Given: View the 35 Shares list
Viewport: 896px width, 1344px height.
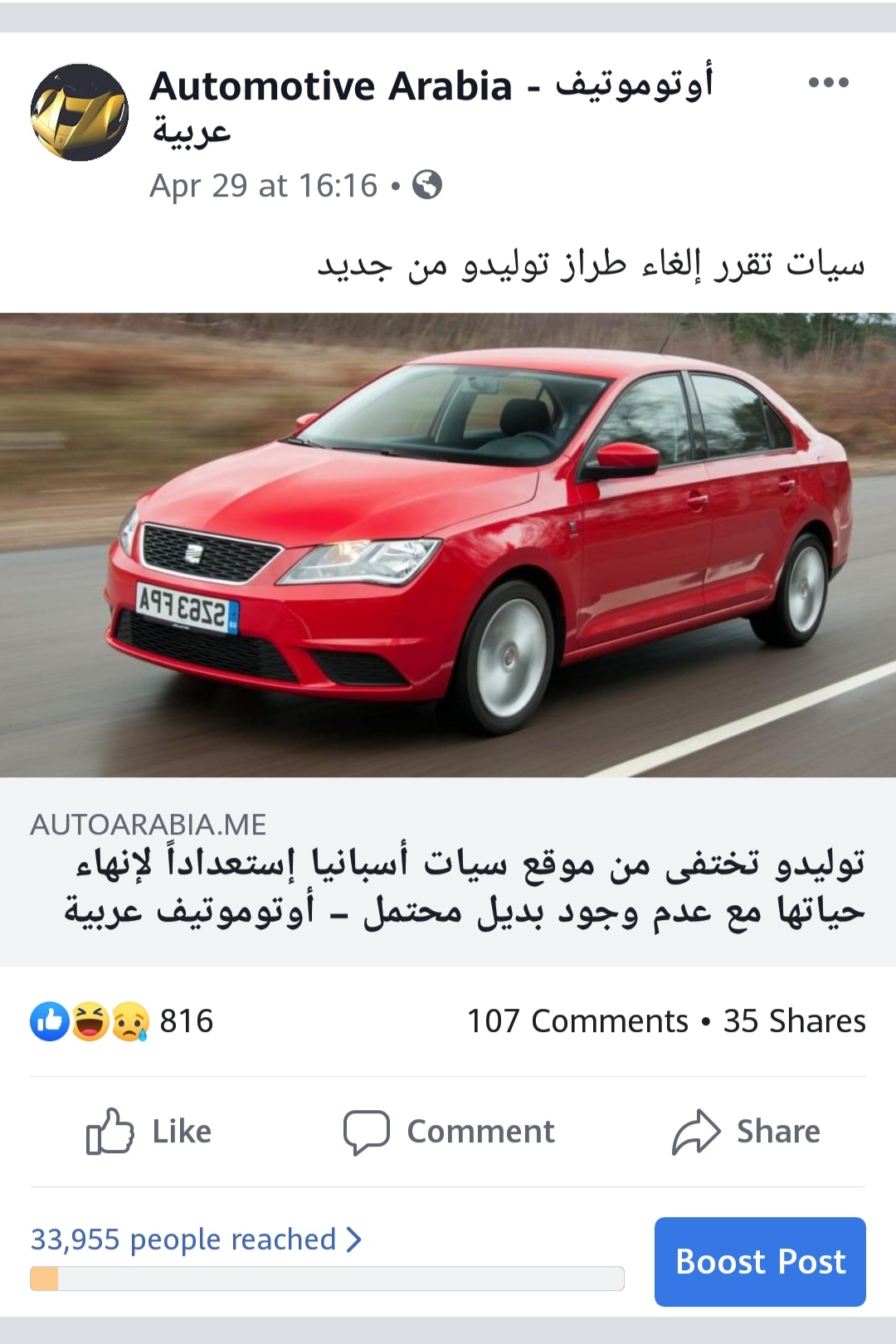Looking at the screenshot, I should (x=794, y=1021).
